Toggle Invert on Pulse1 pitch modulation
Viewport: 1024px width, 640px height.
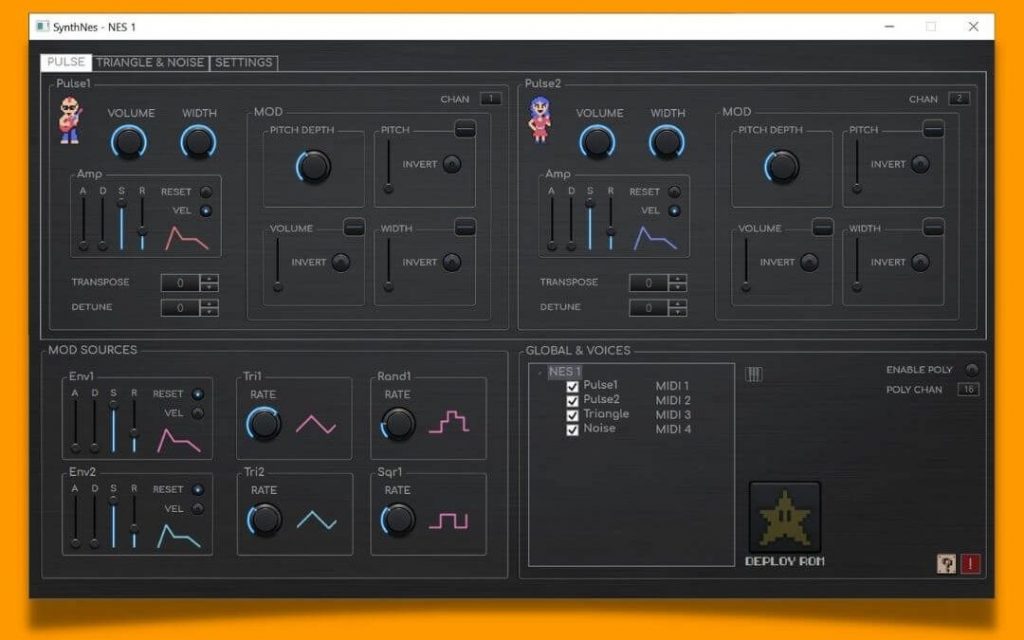(452, 163)
